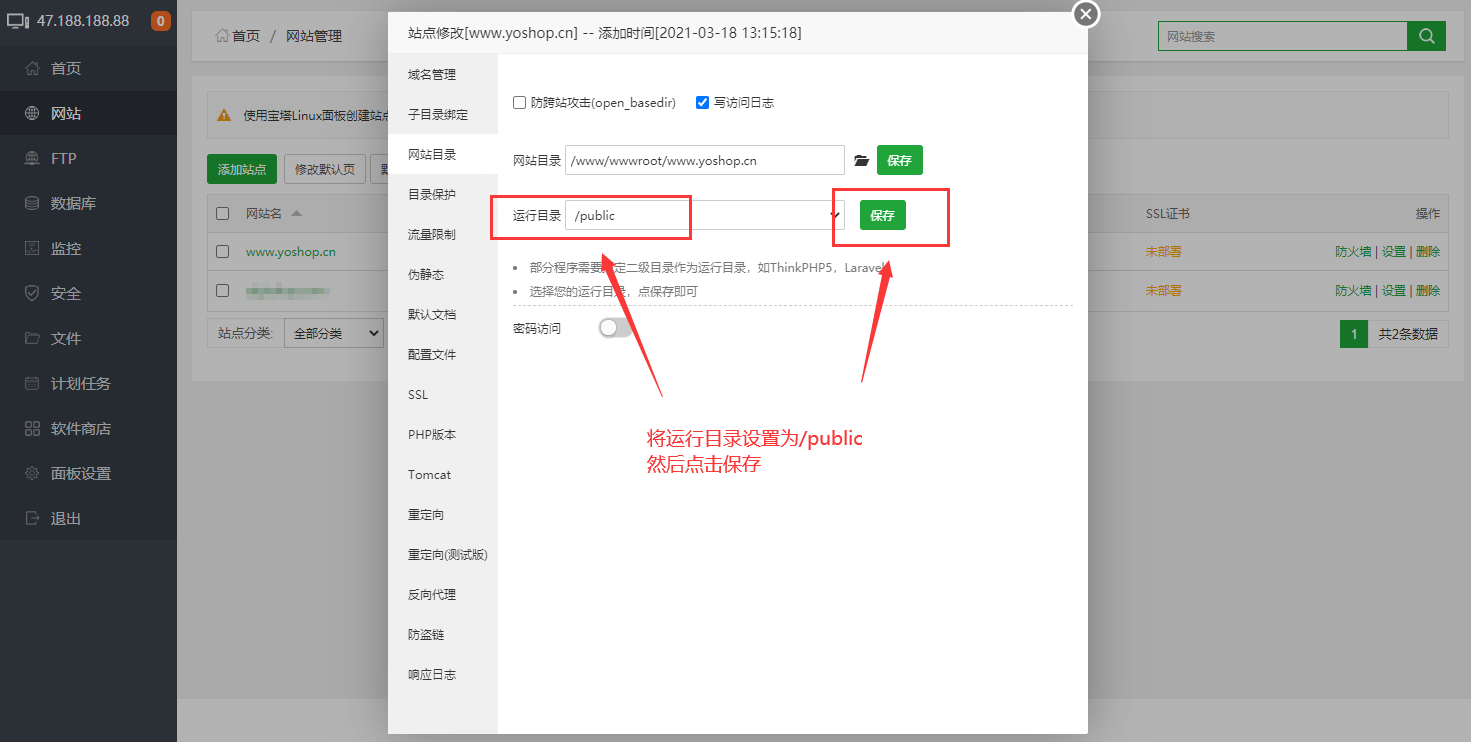
Task: Click the globe icon for 网站
Action: (x=32, y=114)
